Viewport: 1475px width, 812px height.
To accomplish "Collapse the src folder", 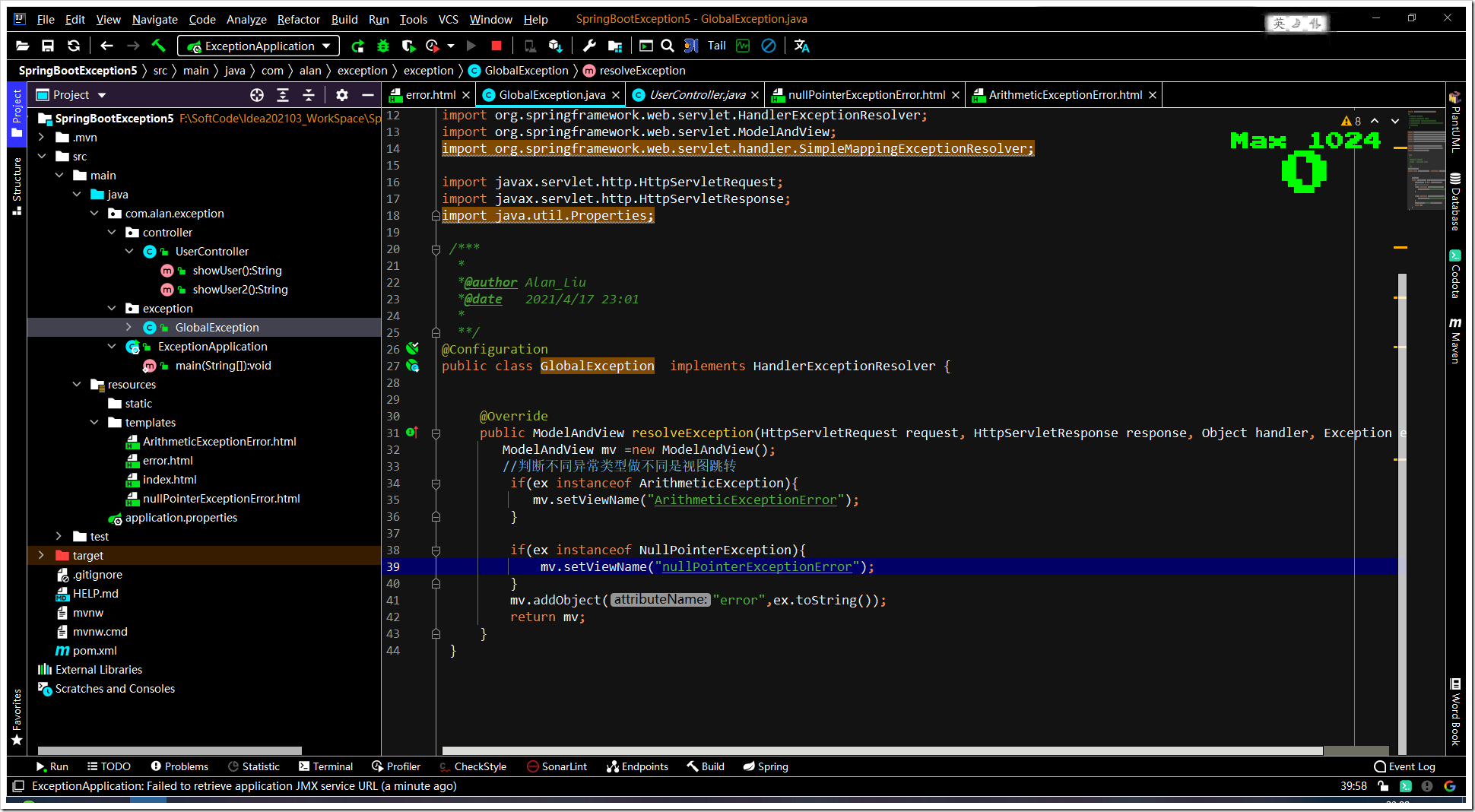I will [x=42, y=157].
